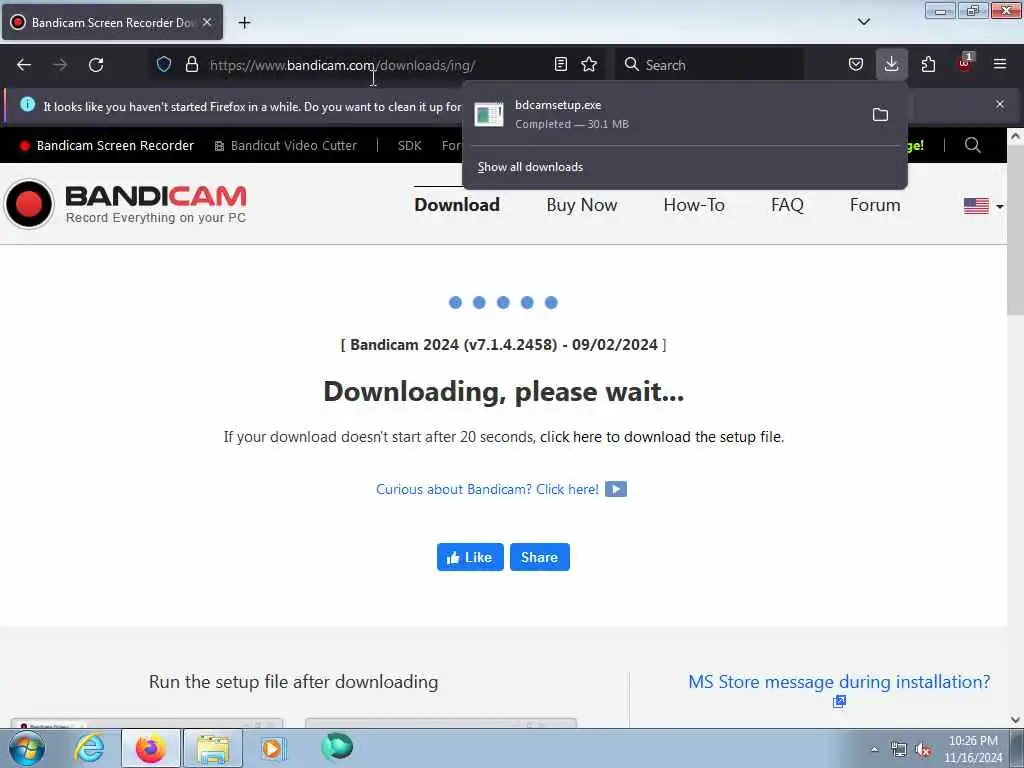Open Curious about Bandicam link
This screenshot has height=768, width=1024.
(x=487, y=489)
